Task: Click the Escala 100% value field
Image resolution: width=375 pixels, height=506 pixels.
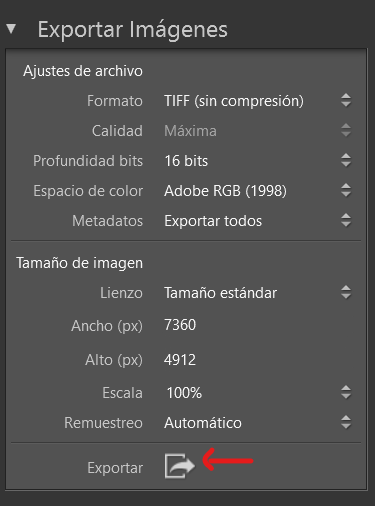Action: 184,393
